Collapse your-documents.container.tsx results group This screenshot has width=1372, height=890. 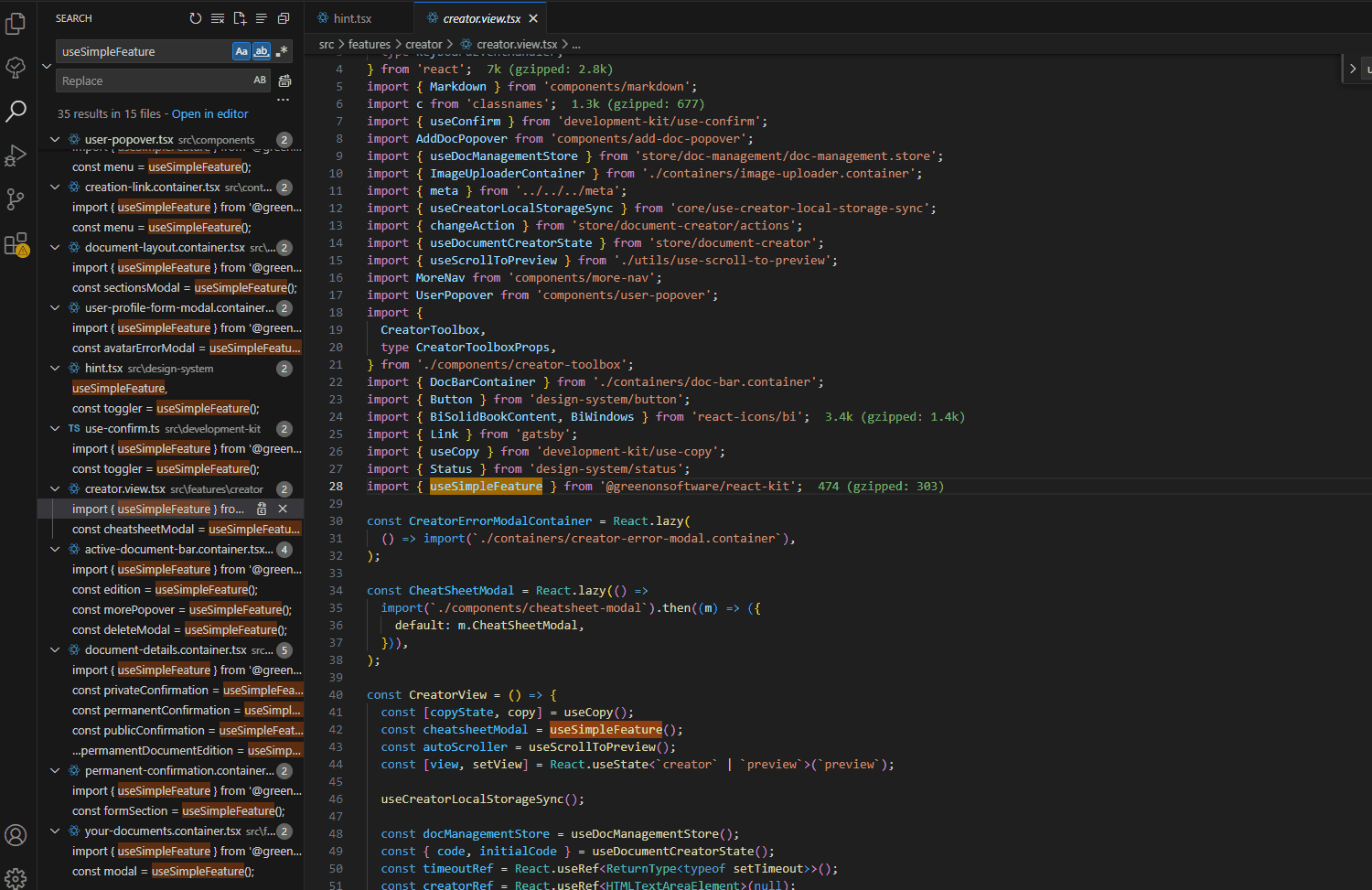(55, 831)
